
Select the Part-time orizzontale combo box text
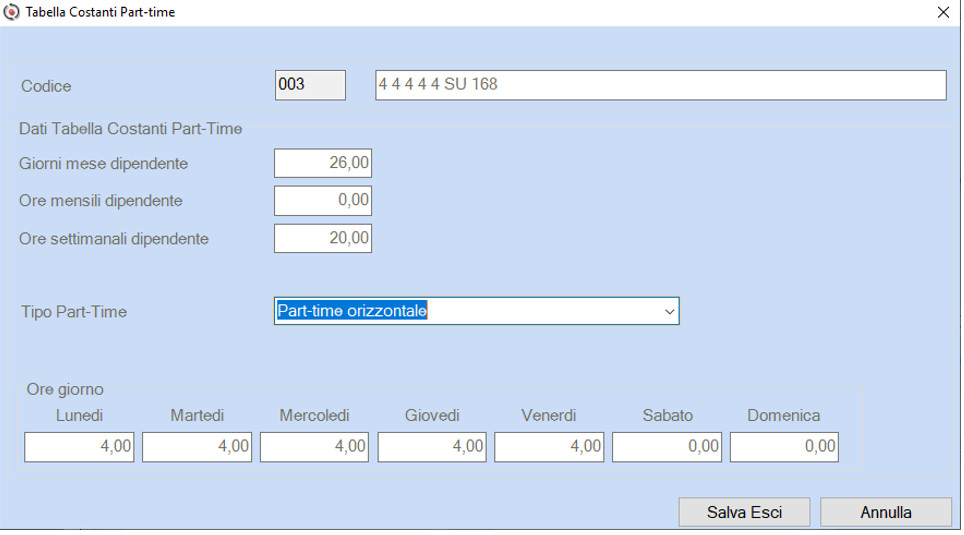pos(352,311)
